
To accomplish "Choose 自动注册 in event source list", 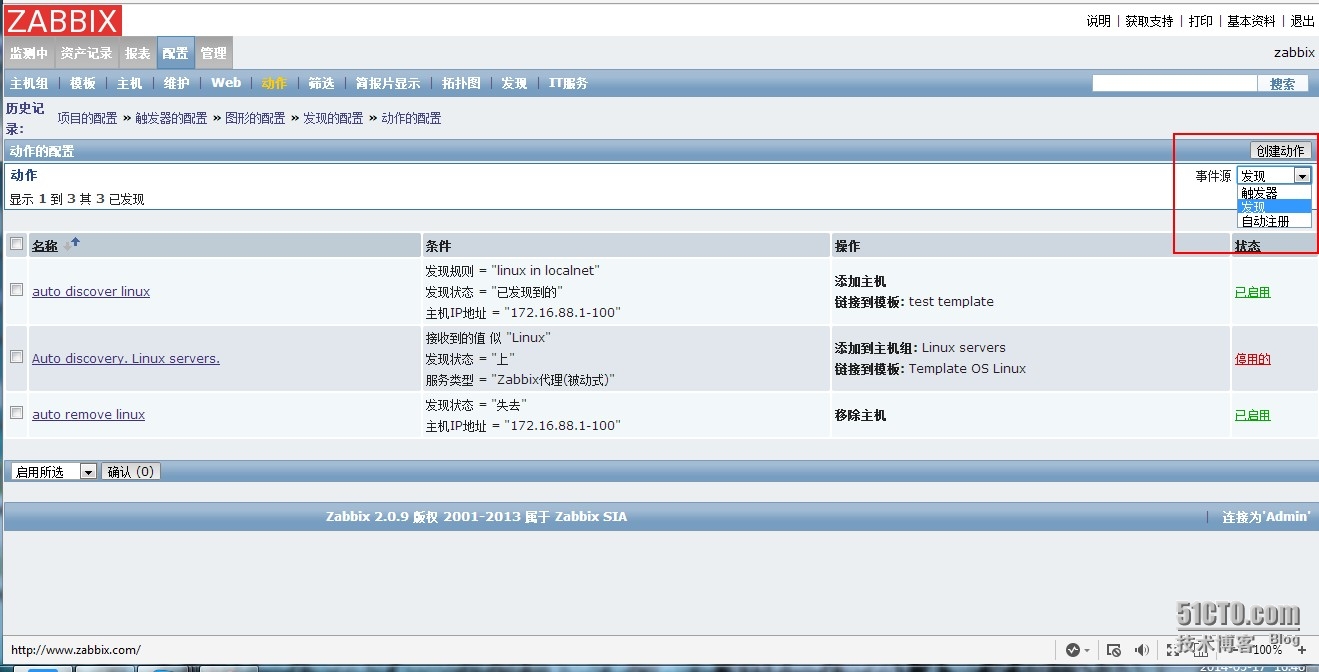I will click(1273, 221).
